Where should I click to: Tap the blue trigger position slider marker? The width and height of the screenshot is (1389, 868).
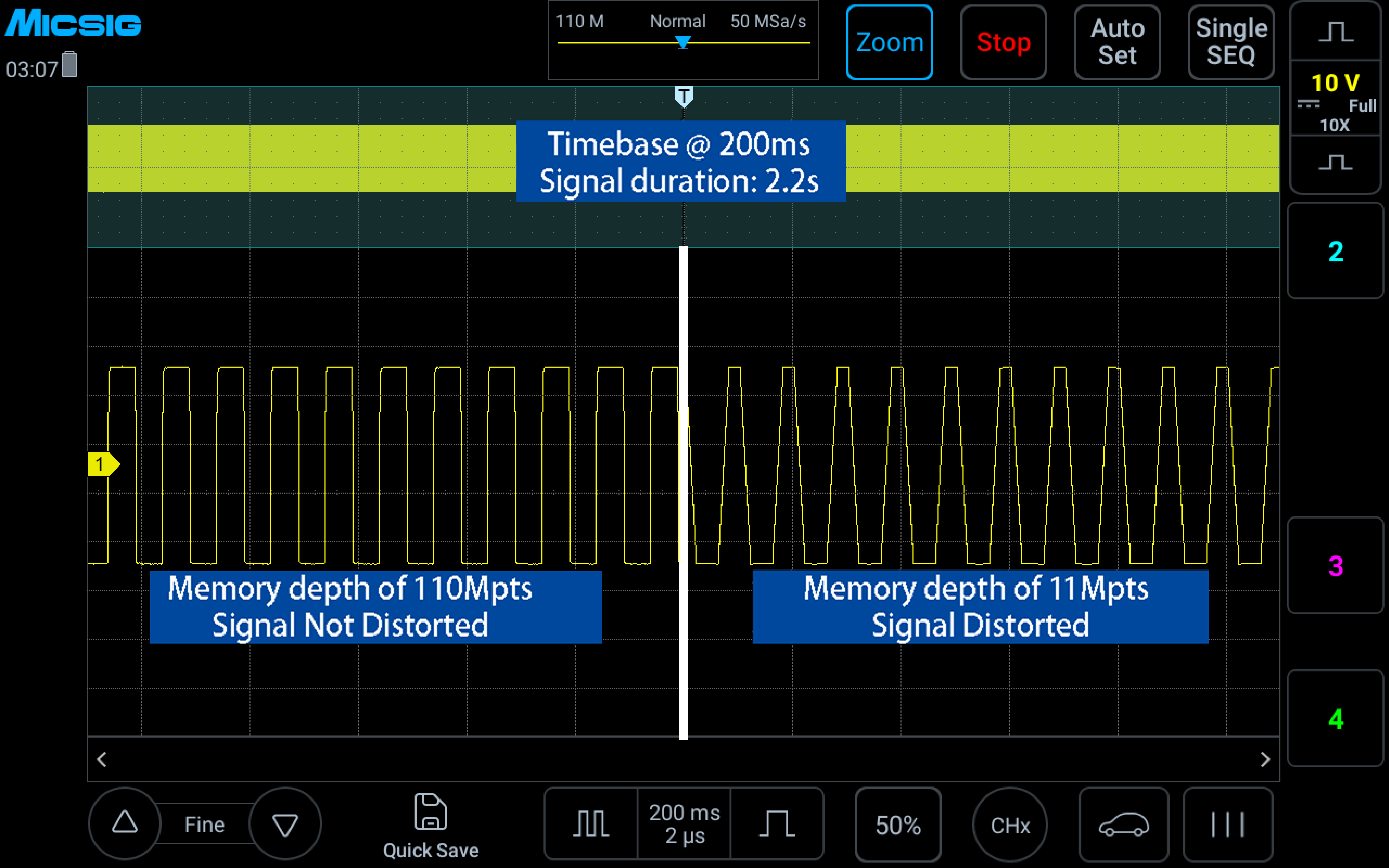point(683,42)
